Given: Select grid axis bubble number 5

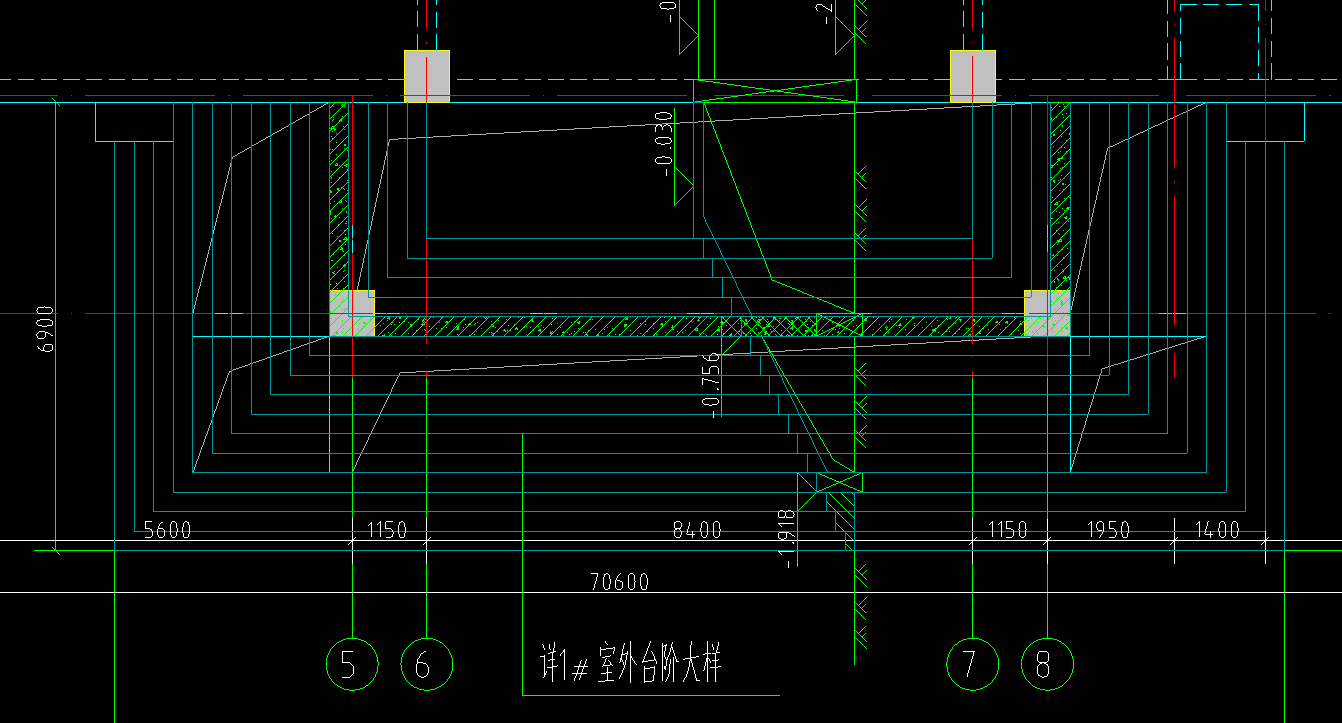Looking at the screenshot, I should point(352,664).
